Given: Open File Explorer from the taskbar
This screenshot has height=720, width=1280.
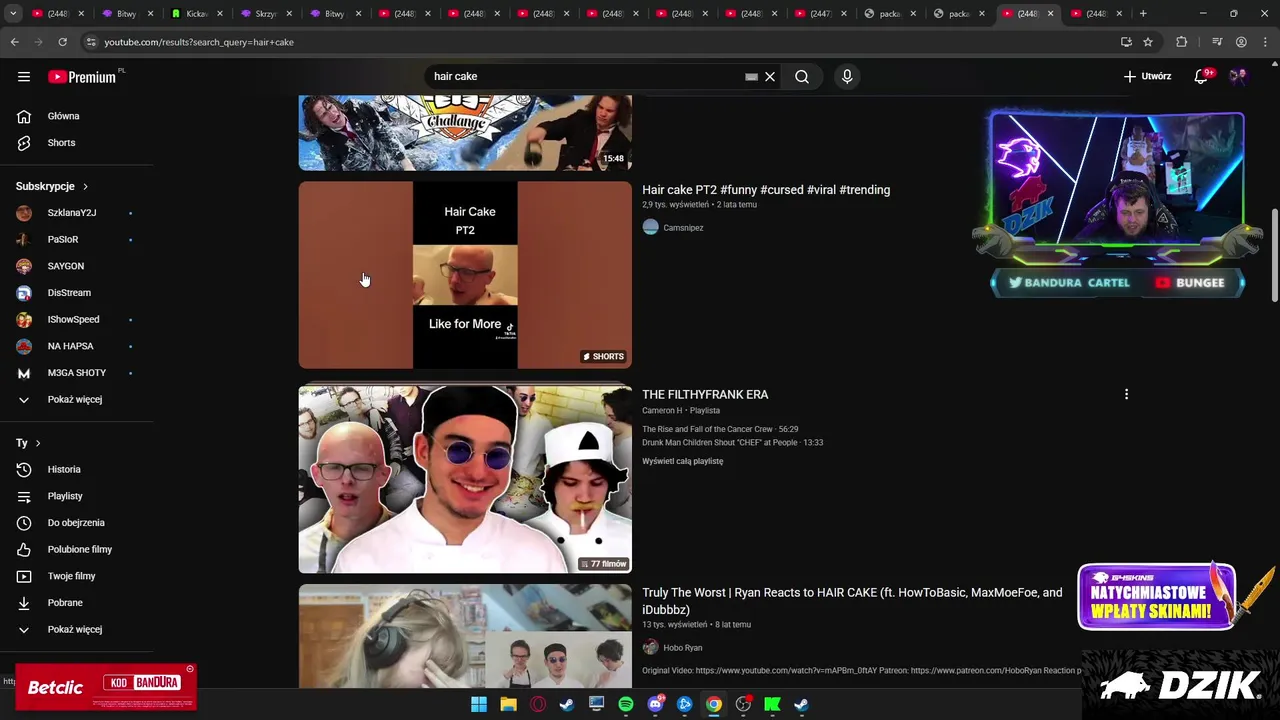Looking at the screenshot, I should click(508, 704).
